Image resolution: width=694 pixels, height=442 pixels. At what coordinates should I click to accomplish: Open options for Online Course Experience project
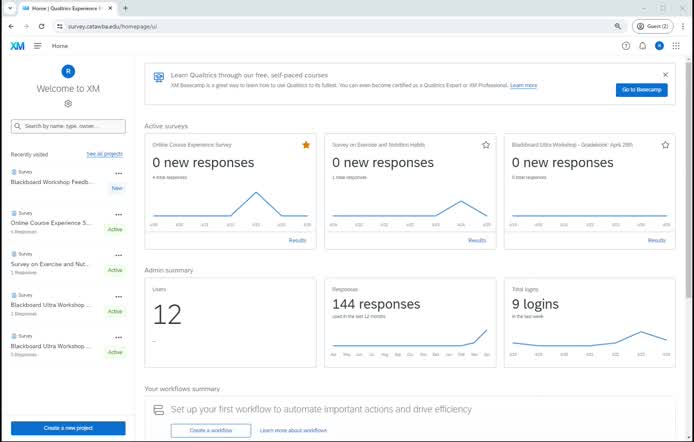pos(119,215)
